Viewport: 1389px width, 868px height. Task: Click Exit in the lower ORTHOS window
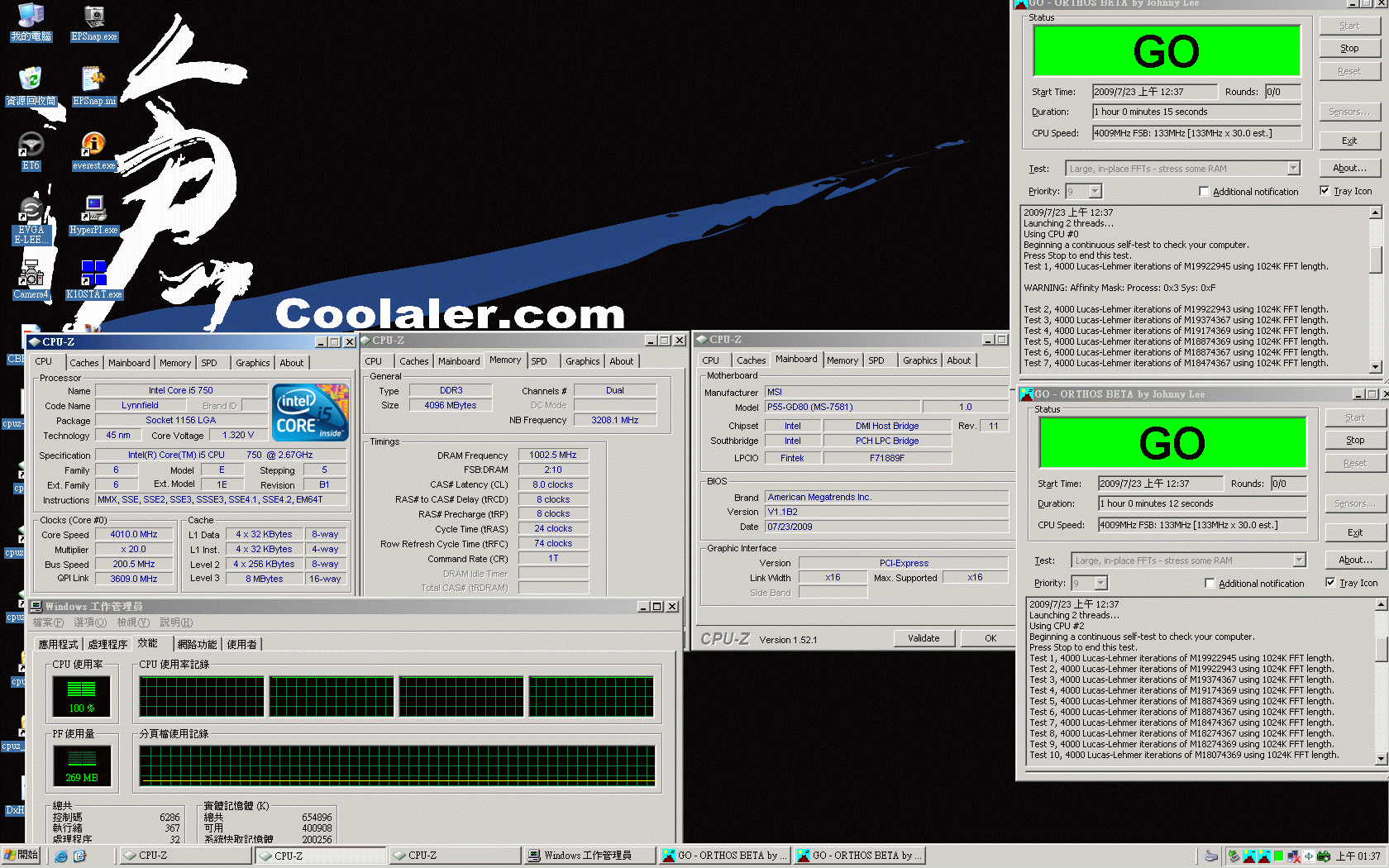1355,533
